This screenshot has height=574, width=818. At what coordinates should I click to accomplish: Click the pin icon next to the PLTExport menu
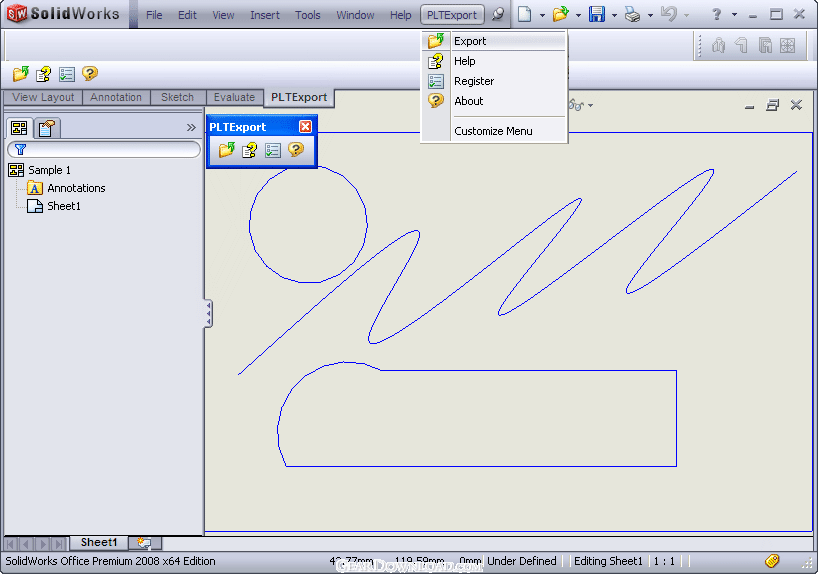pos(498,14)
